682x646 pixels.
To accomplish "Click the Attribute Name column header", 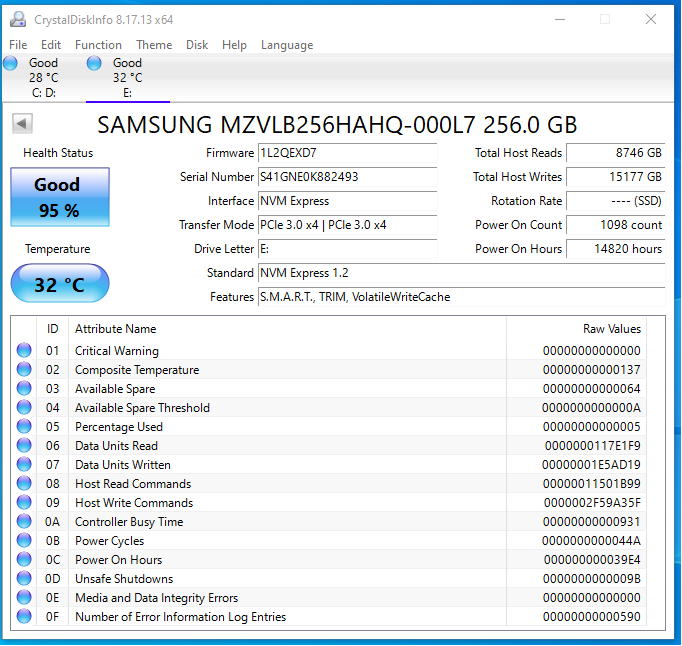I will [x=116, y=329].
